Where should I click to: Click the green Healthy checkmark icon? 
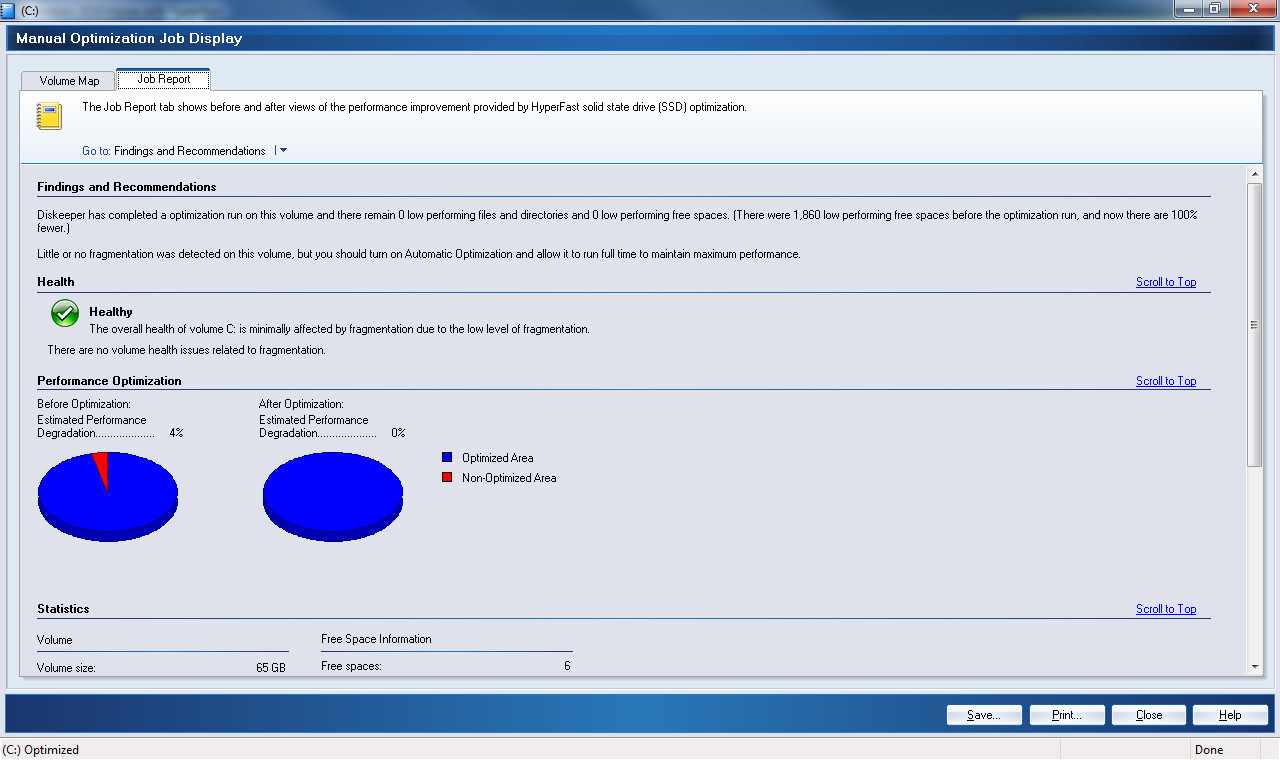pyautogui.click(x=65, y=314)
